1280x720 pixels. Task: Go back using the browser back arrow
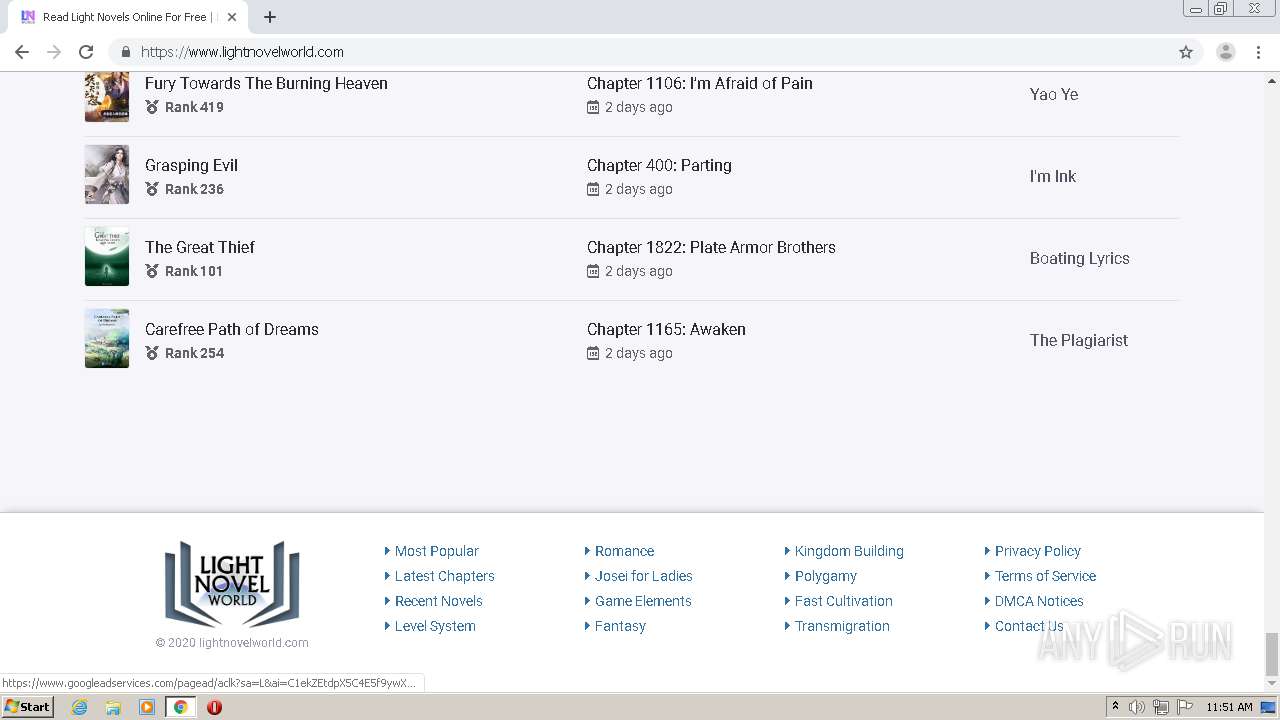(22, 52)
